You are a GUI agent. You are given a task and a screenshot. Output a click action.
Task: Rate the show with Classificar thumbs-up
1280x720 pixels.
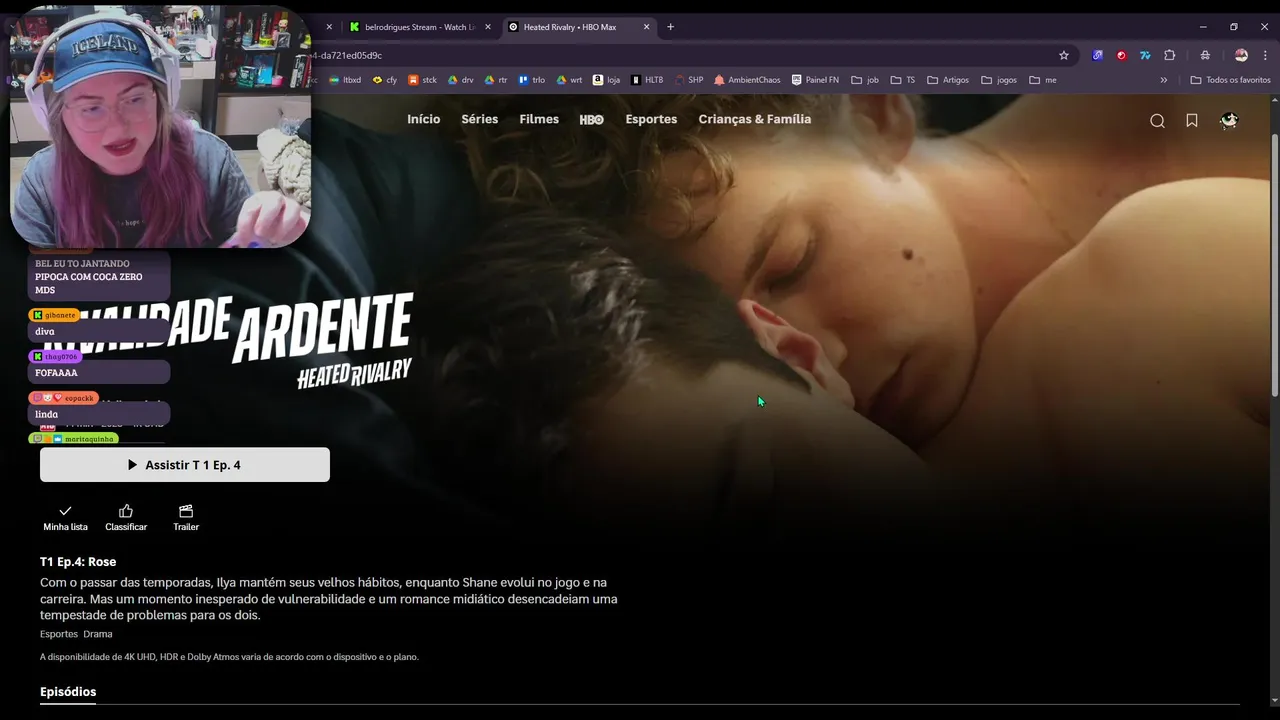coord(126,518)
